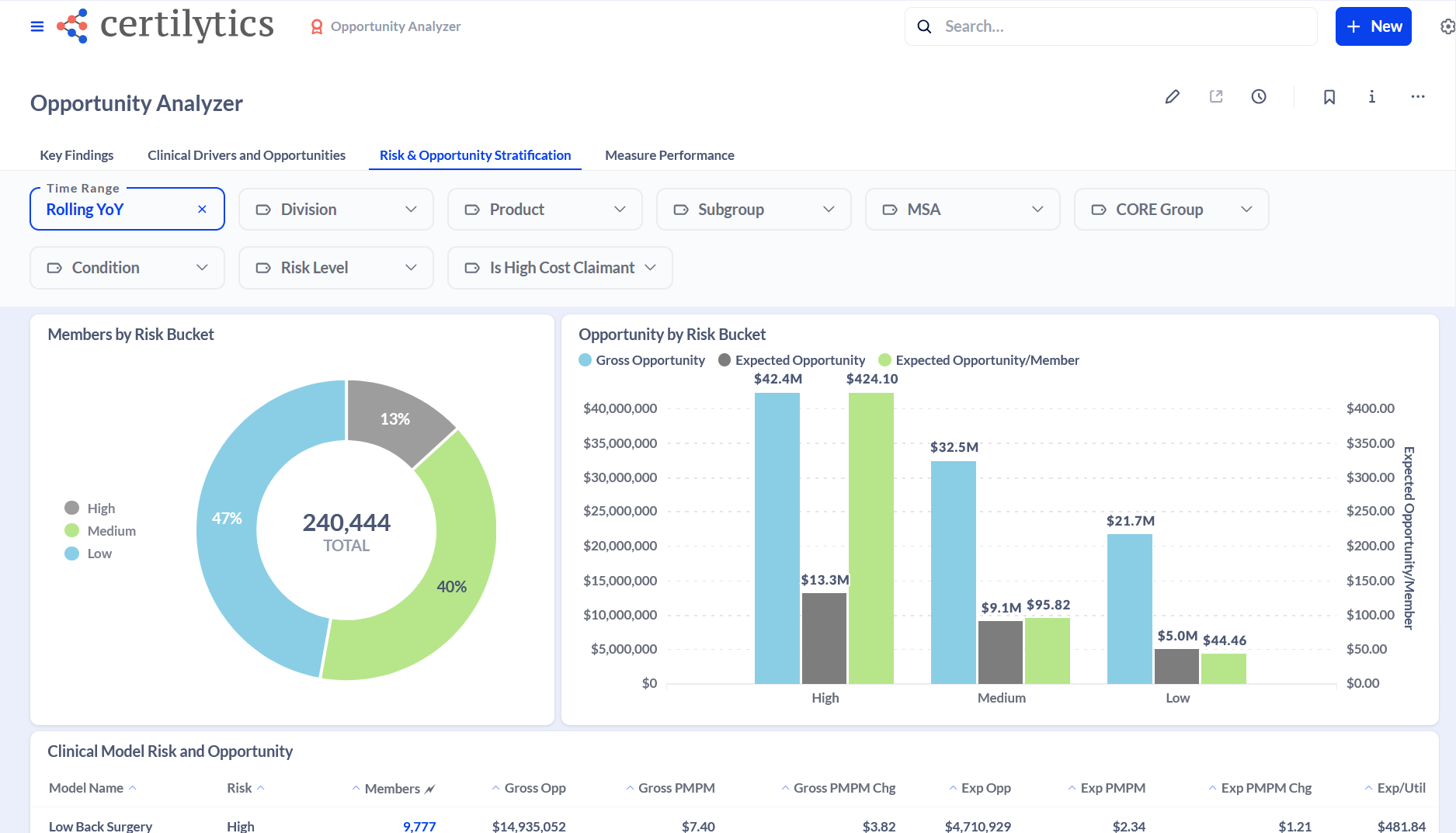The width and height of the screenshot is (1456, 833).
Task: Show dashboard info icon
Action: (x=1372, y=96)
